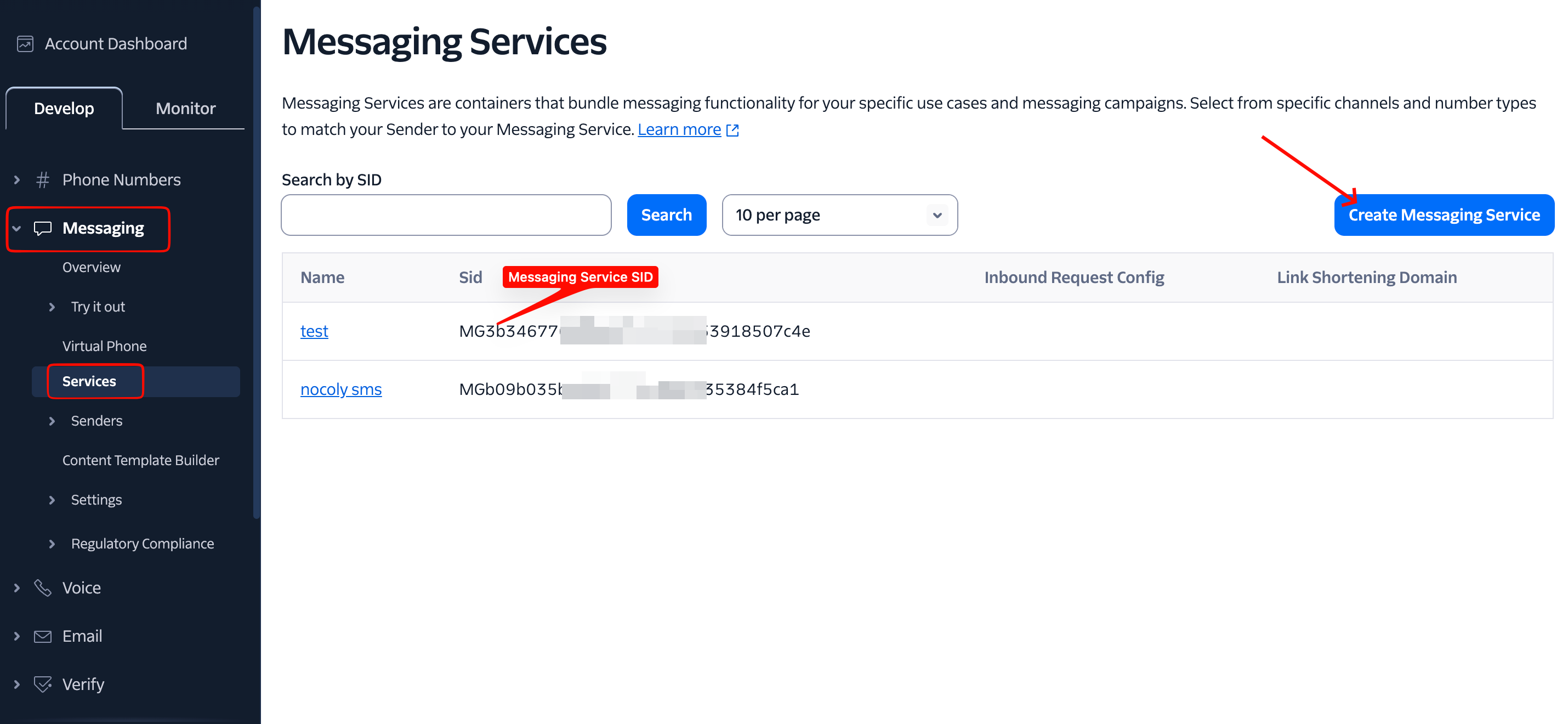Open the 10 per page dropdown

click(x=839, y=215)
